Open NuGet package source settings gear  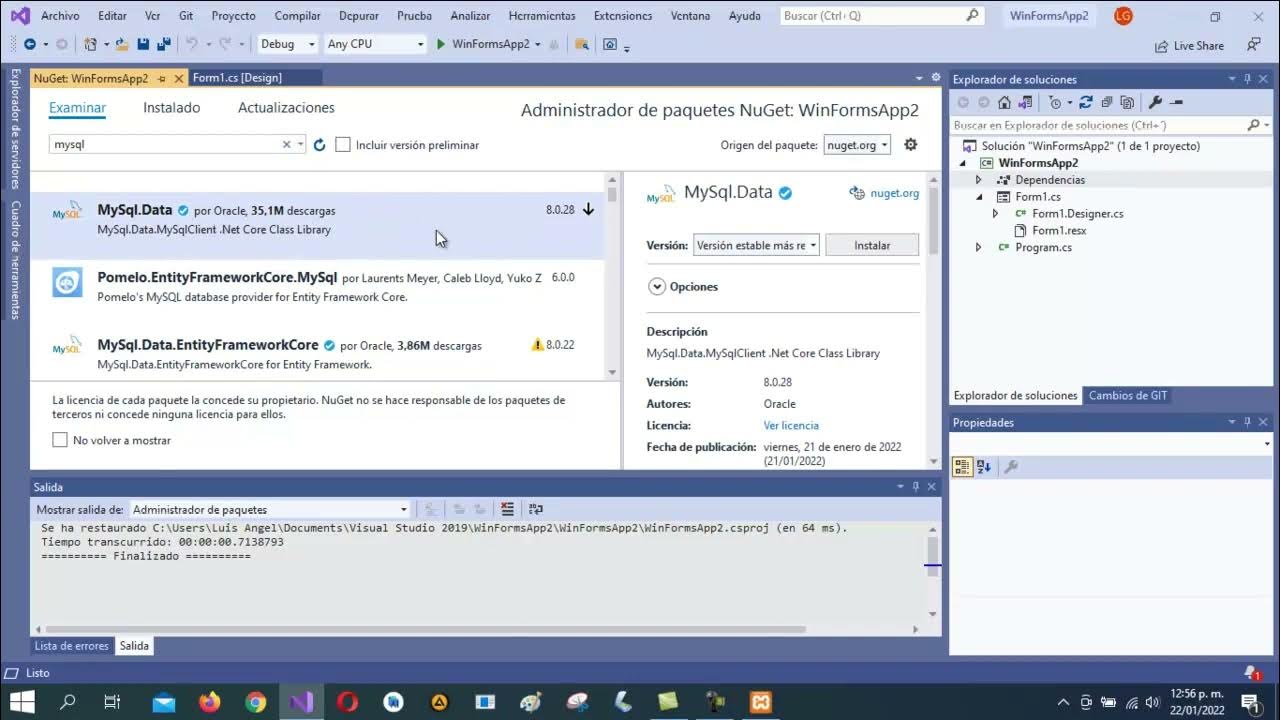pos(910,145)
